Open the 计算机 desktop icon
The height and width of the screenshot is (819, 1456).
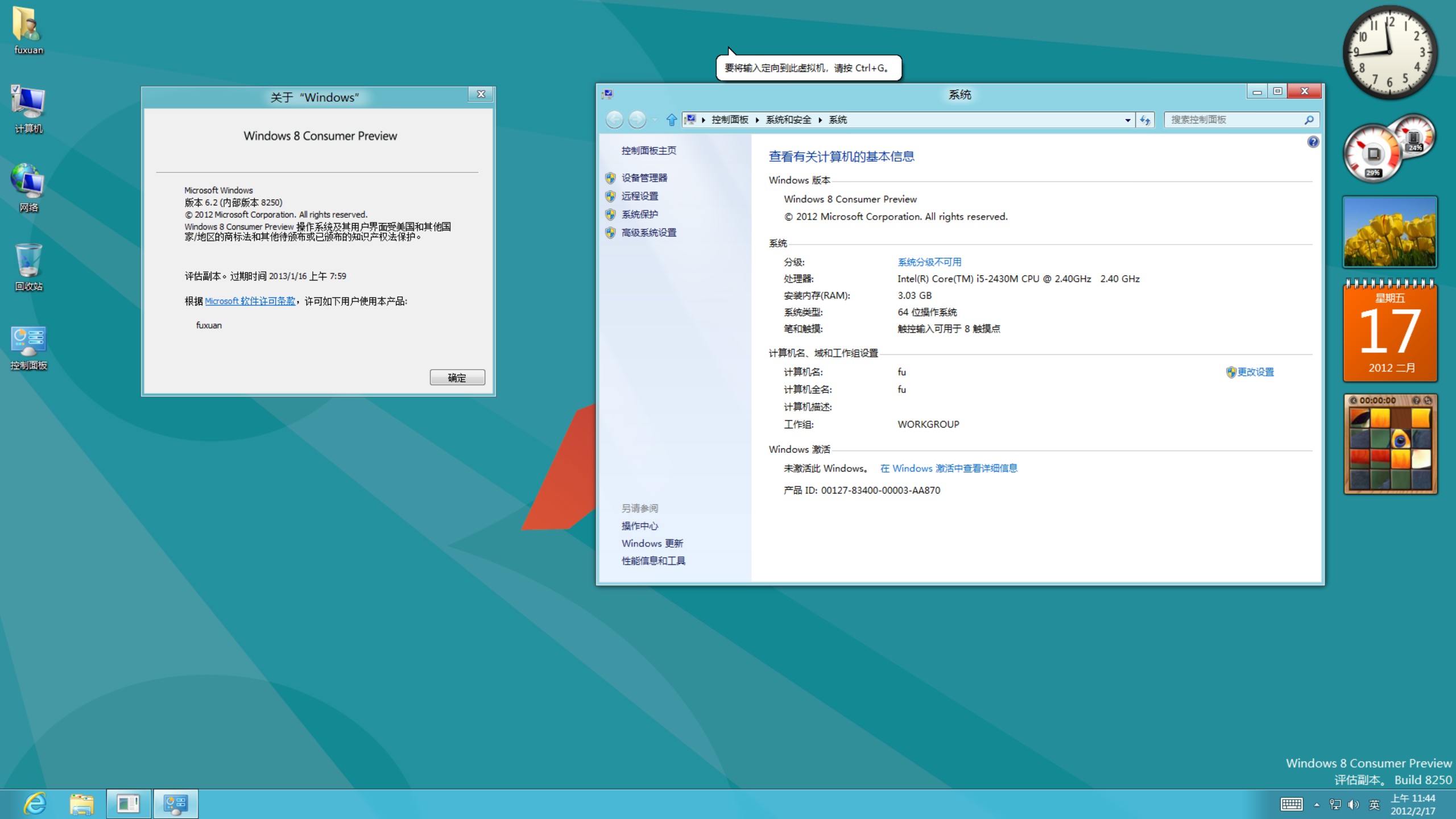click(x=28, y=109)
